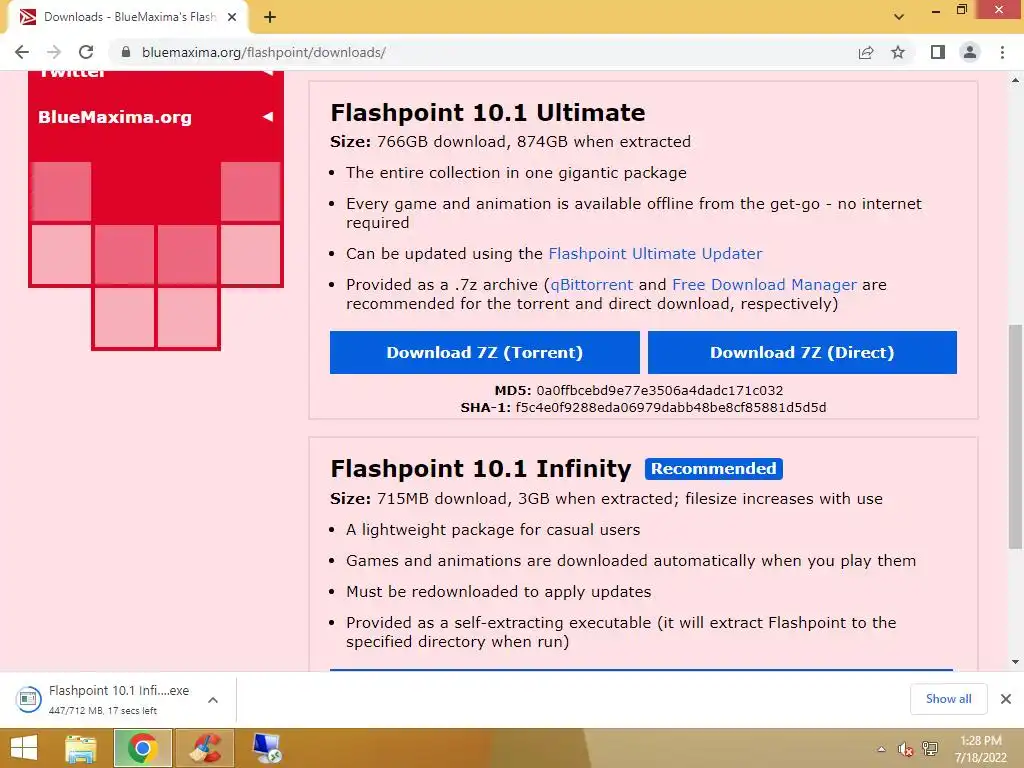Click the Recommended badge next to Infinity

pyautogui.click(x=714, y=469)
